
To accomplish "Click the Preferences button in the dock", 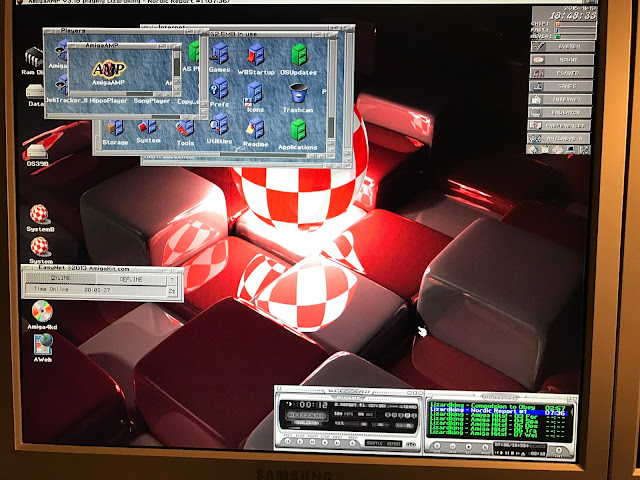I will click(559, 125).
